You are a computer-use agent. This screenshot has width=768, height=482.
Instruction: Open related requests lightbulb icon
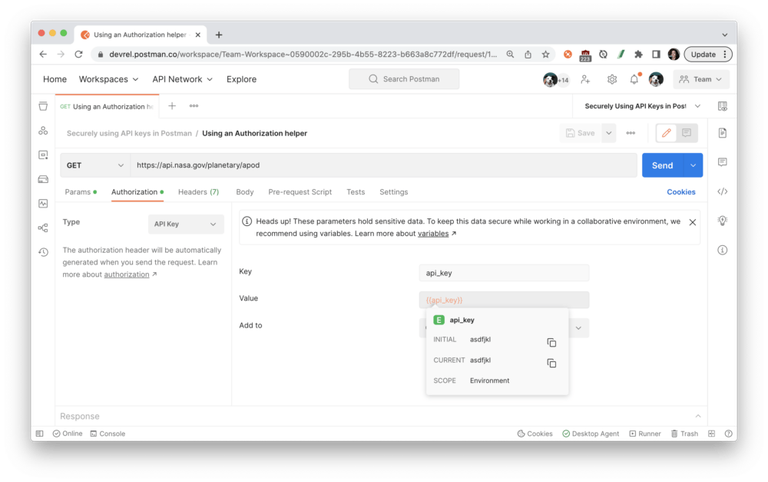pos(722,220)
